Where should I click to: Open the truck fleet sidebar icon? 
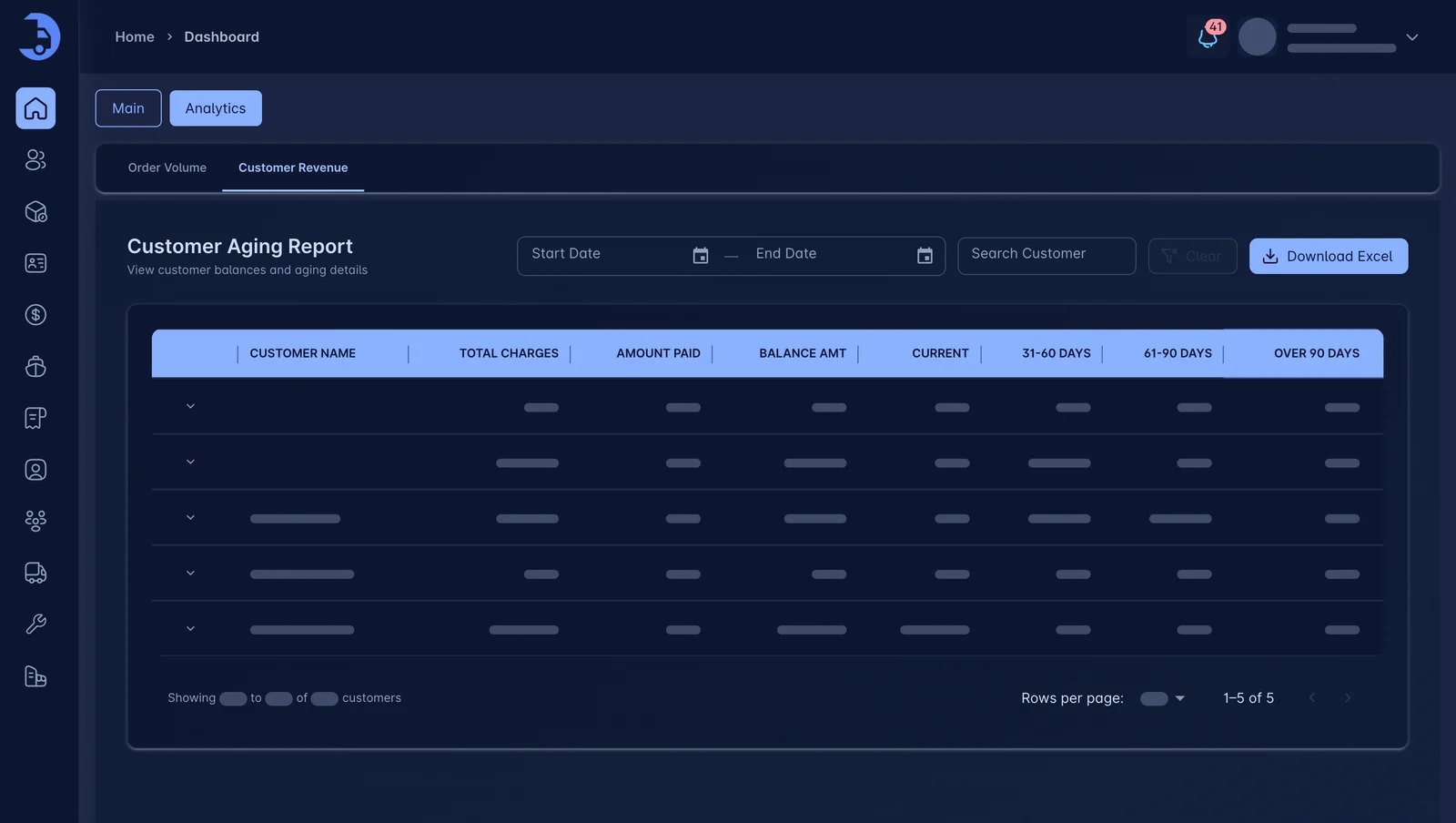pos(35,573)
